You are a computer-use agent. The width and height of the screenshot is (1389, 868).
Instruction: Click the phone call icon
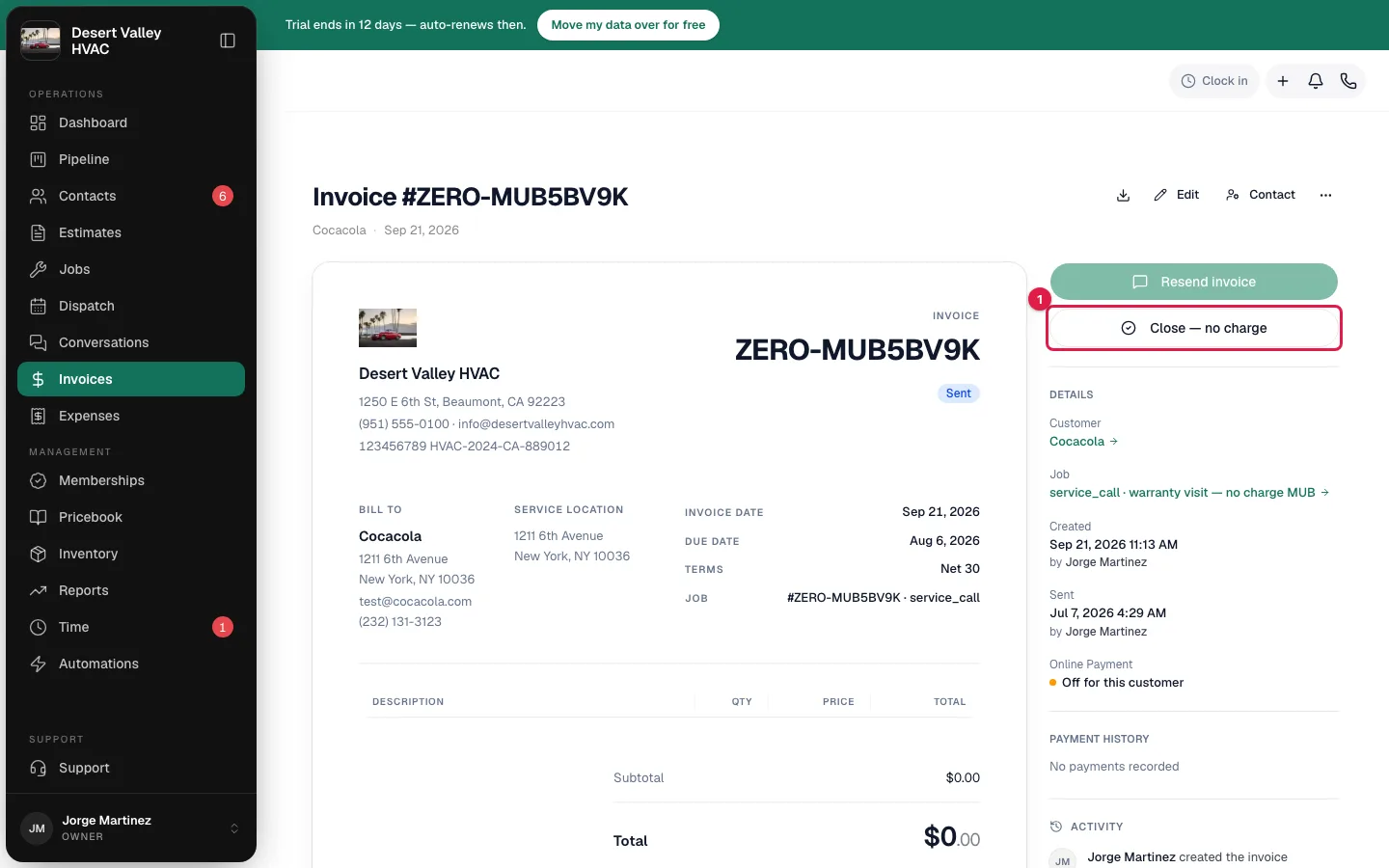click(x=1348, y=81)
